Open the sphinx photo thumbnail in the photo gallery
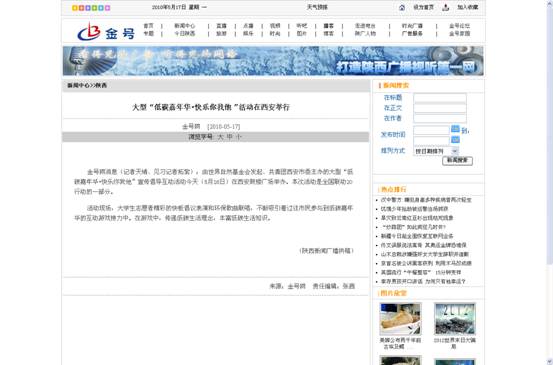 click(x=400, y=319)
